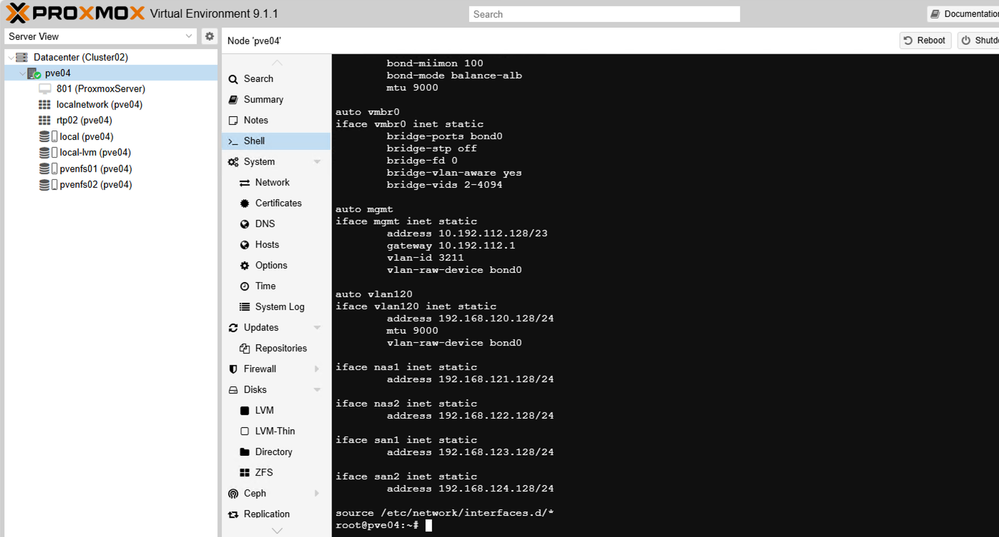Viewport: 999px width, 537px height.
Task: Click the Hosts globe icon
Action: pos(245,245)
